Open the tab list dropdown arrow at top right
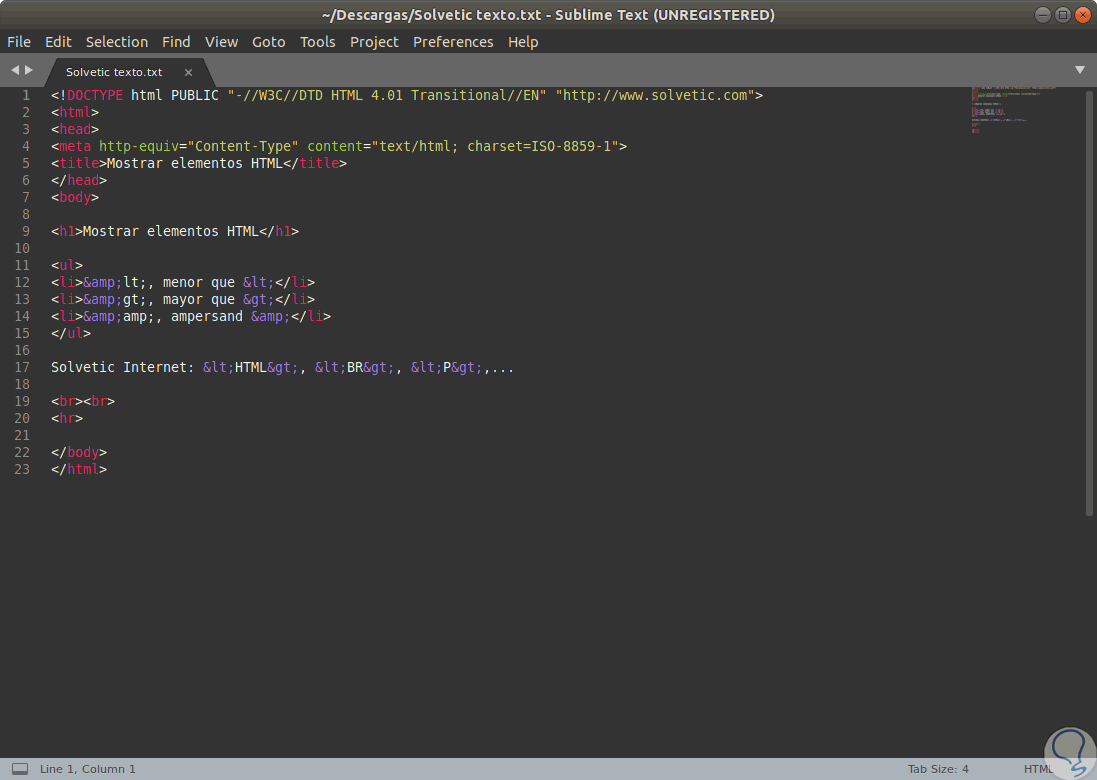The image size is (1097, 780). coord(1080,71)
